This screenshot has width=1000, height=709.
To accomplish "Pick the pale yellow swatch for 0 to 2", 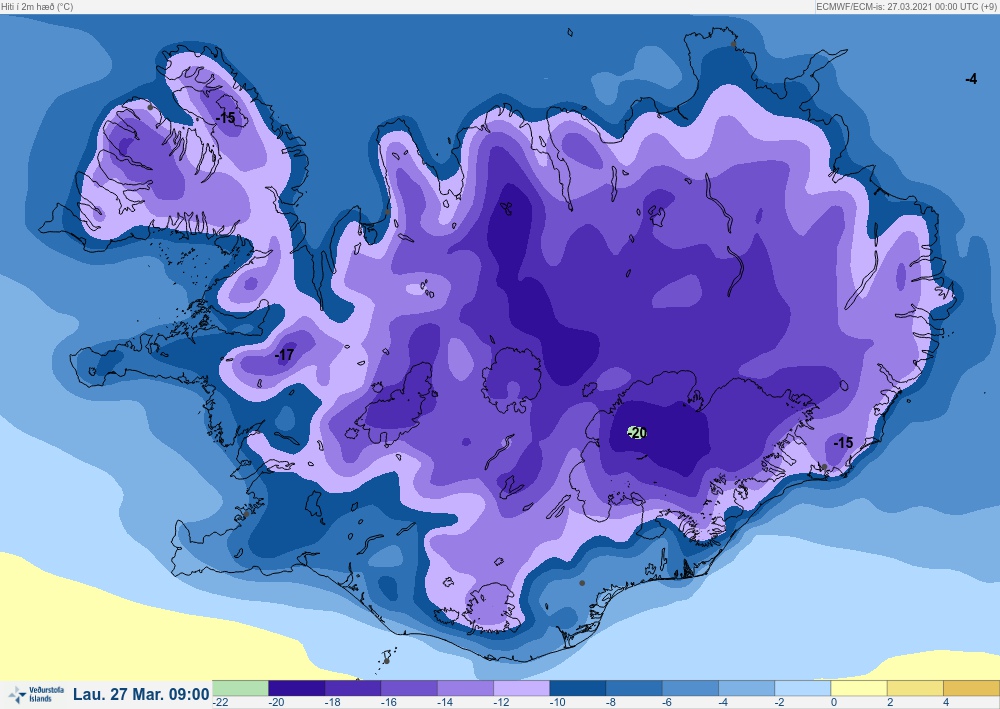I will click(859, 688).
